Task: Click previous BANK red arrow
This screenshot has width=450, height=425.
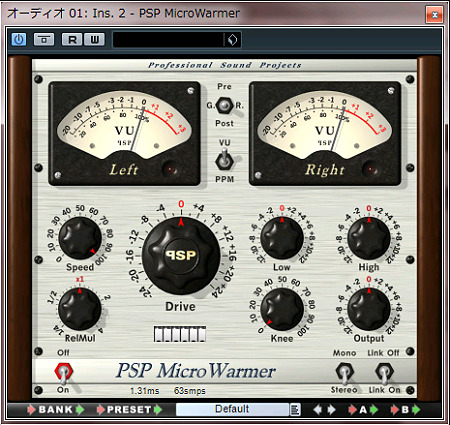Action: [31, 409]
